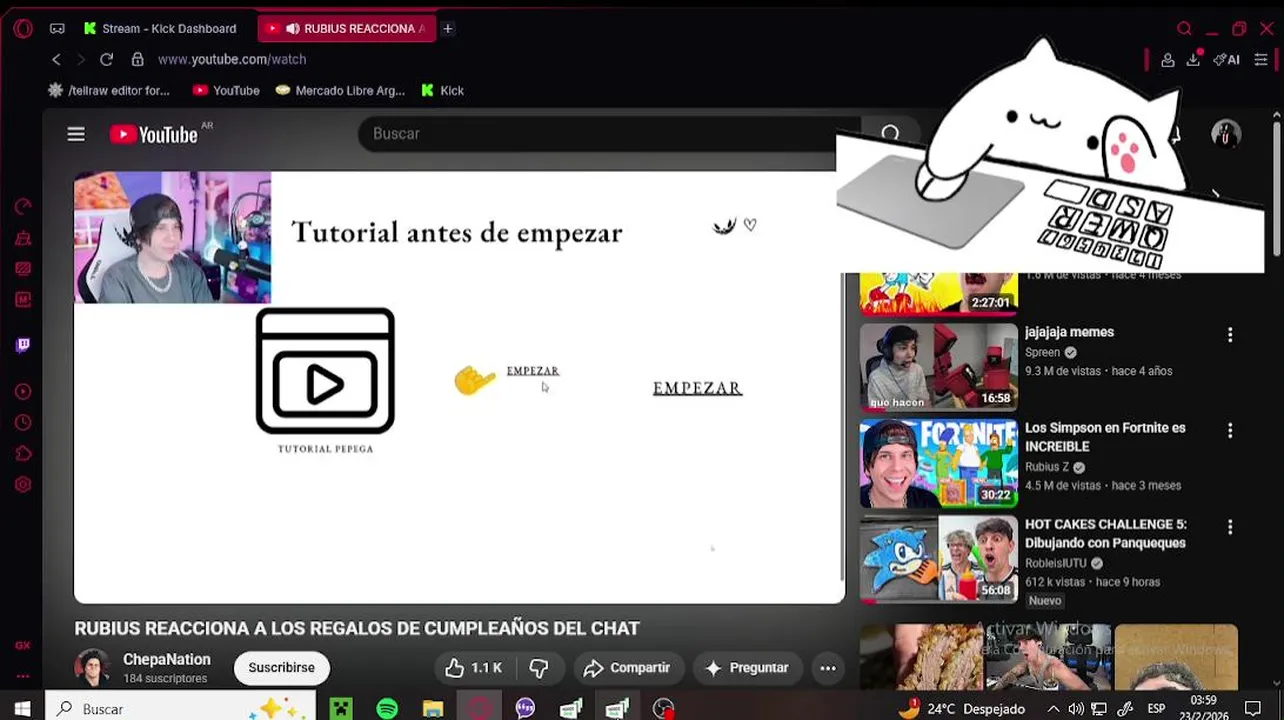Open the YouTube hamburger guide menu
Viewport: 1284px width, 720px height.
tap(76, 134)
